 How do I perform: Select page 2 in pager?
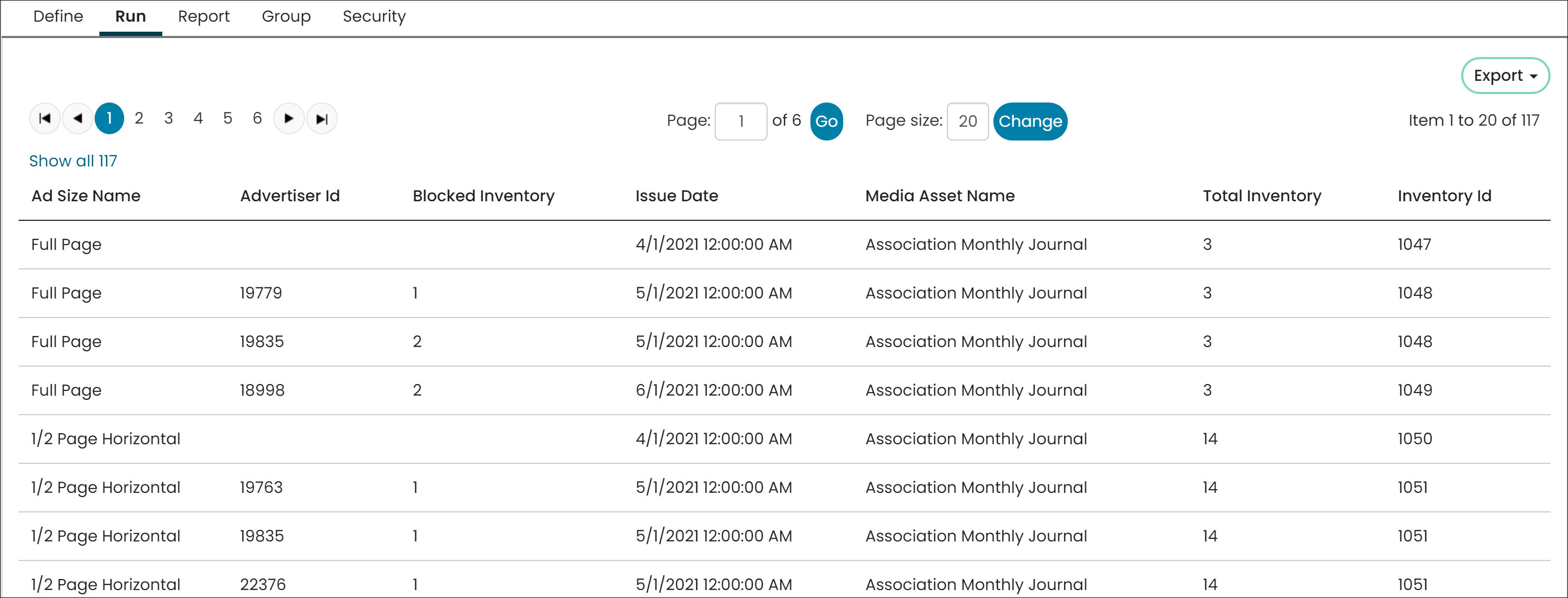pyautogui.click(x=140, y=119)
